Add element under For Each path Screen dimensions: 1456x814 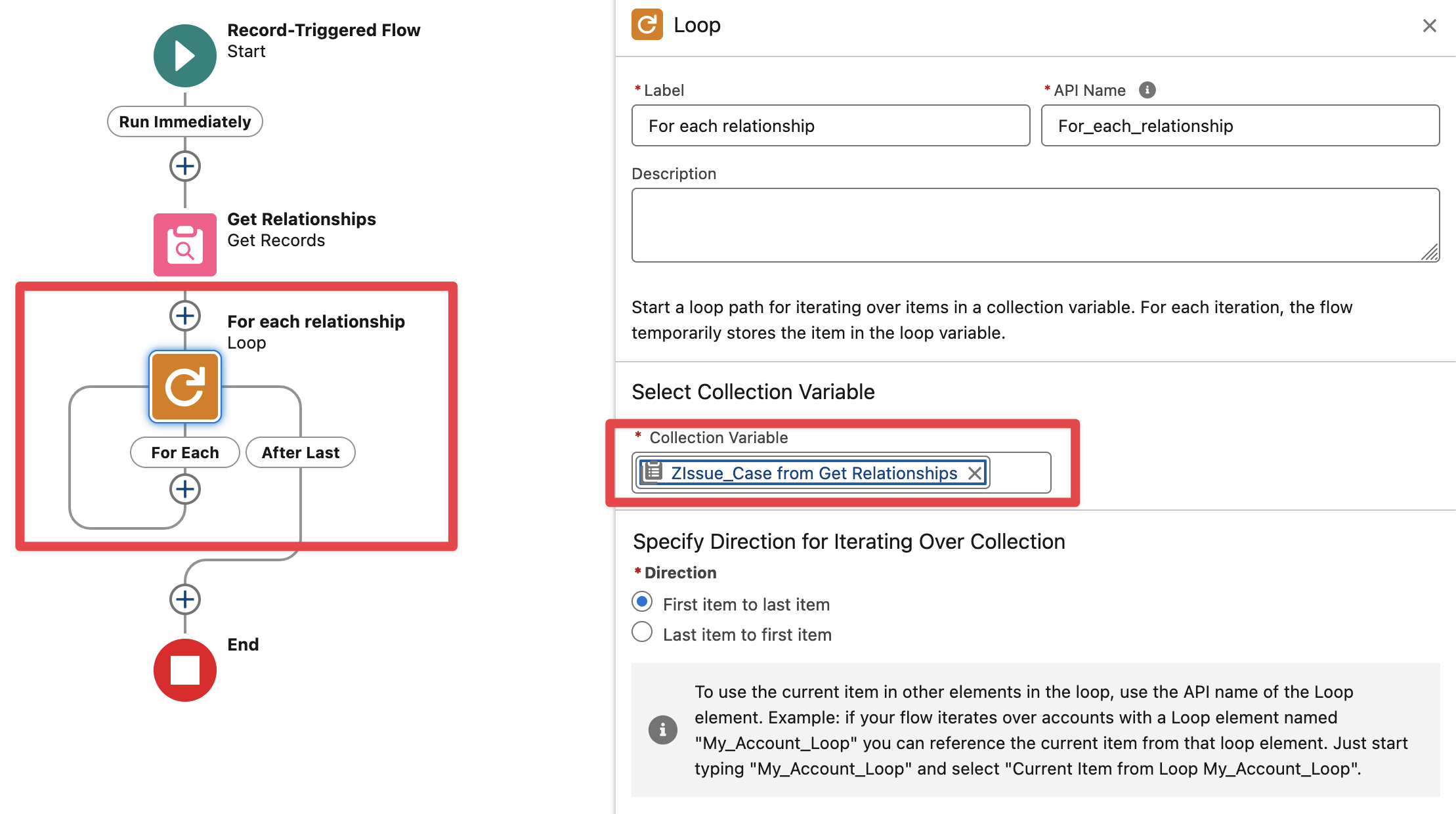184,489
